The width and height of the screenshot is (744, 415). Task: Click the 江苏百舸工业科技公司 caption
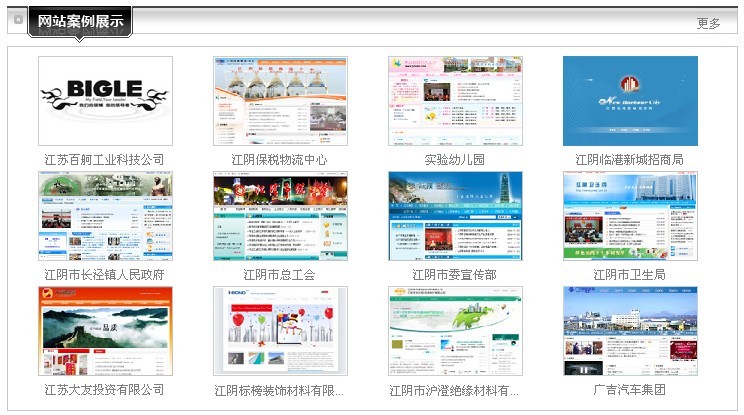104,160
